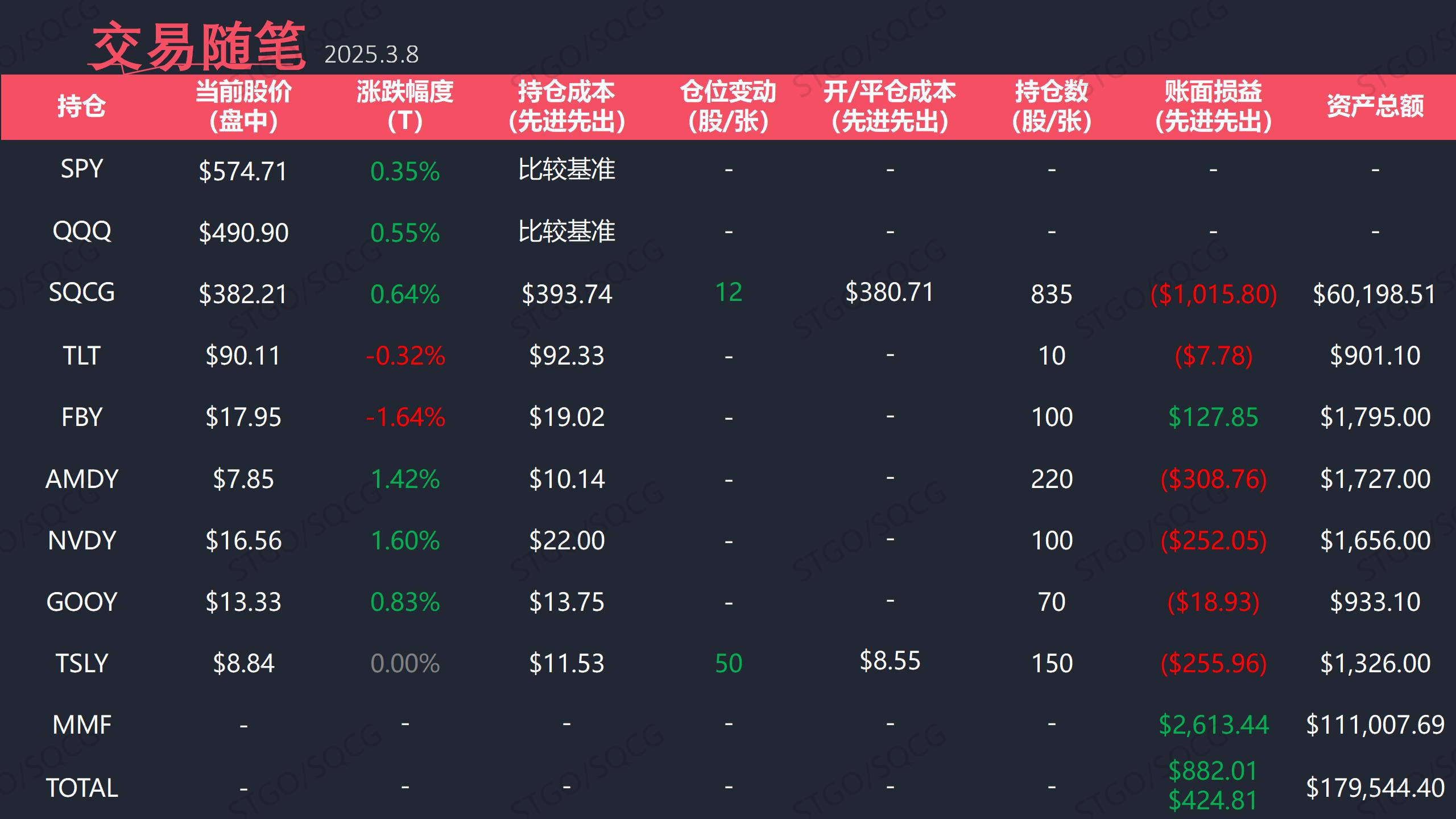Click the 涨跌幅度 column header
This screenshot has height=819, width=1456.
click(x=405, y=106)
